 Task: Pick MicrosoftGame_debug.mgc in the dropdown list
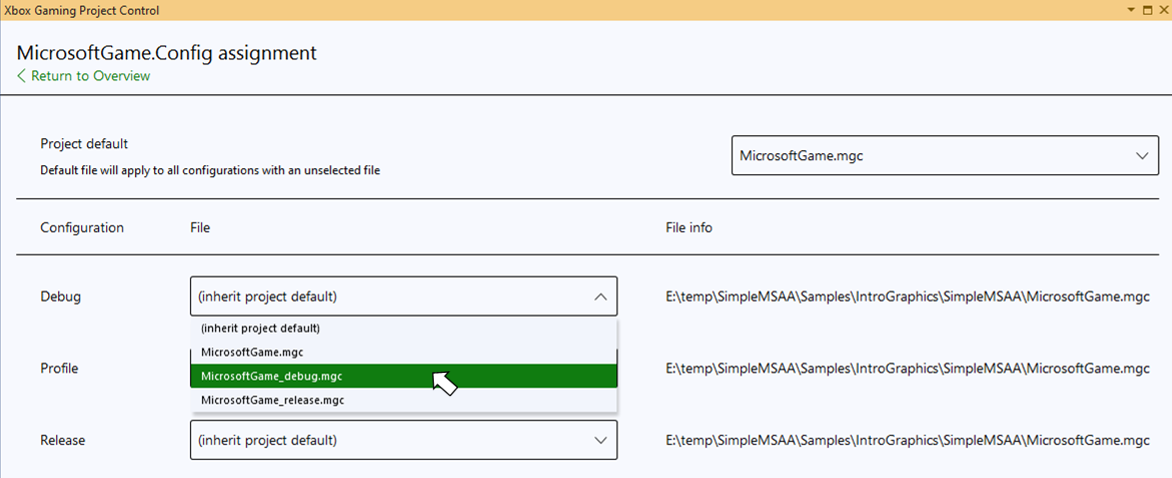(404, 376)
